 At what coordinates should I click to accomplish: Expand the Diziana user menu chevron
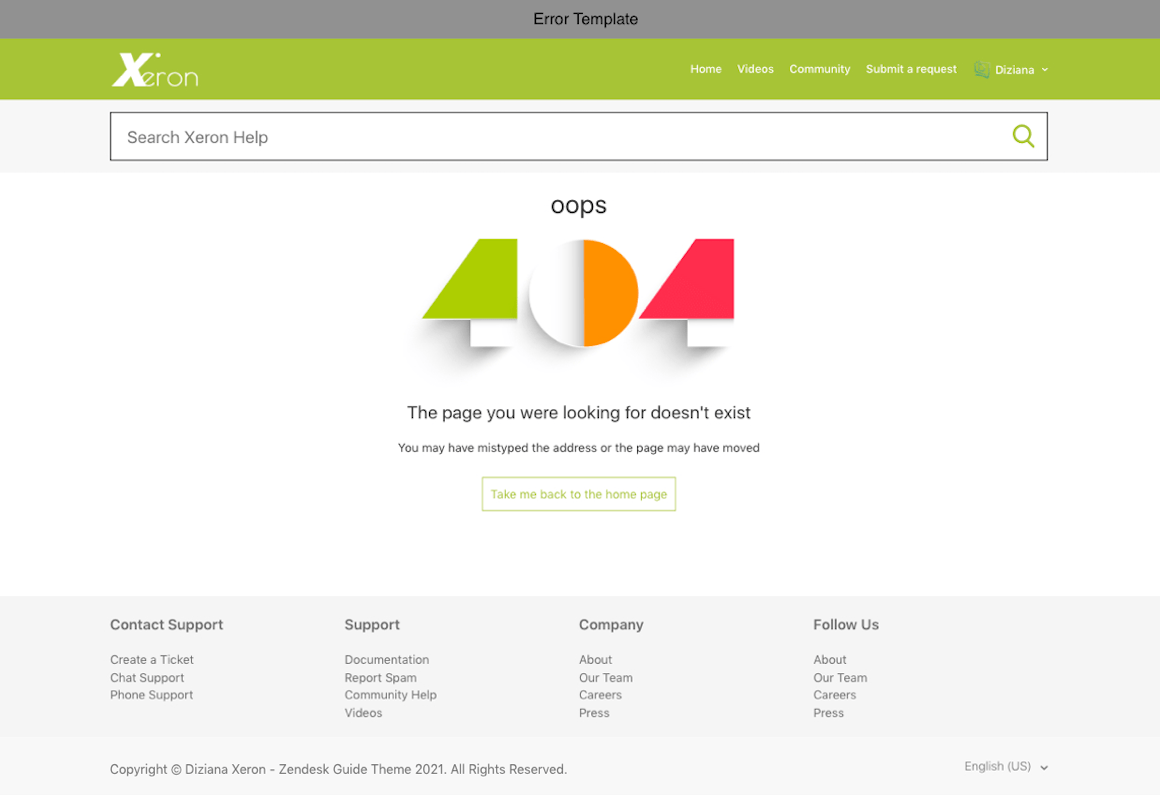[x=1045, y=70]
